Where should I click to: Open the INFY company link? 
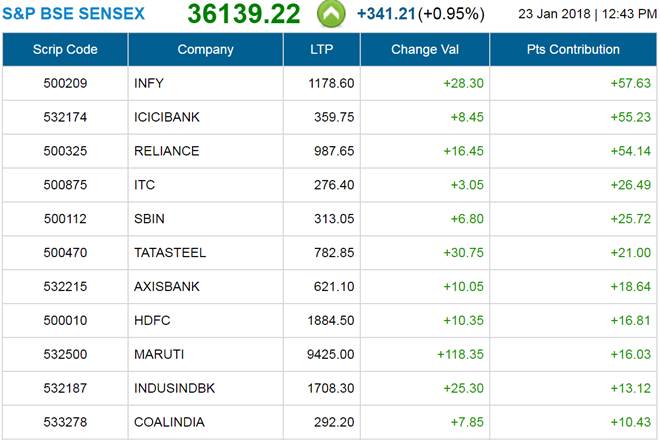pos(149,83)
